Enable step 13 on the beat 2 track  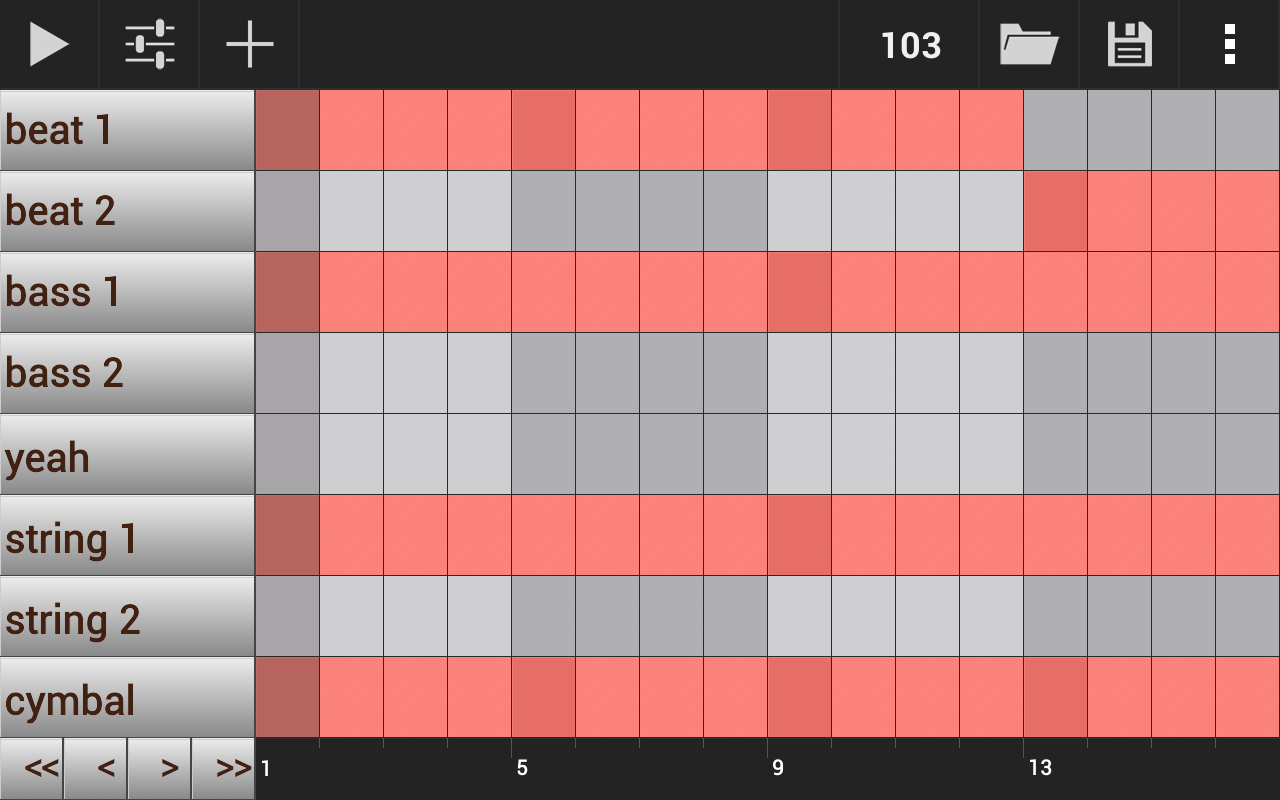(1055, 210)
